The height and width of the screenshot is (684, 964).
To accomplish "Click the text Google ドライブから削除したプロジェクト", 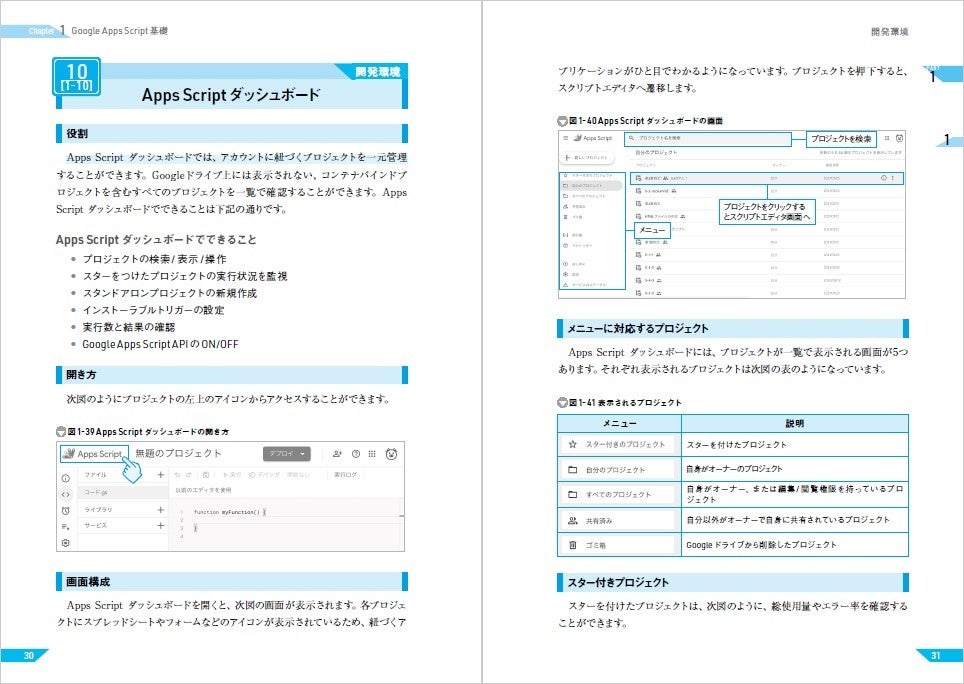I will 761,544.
